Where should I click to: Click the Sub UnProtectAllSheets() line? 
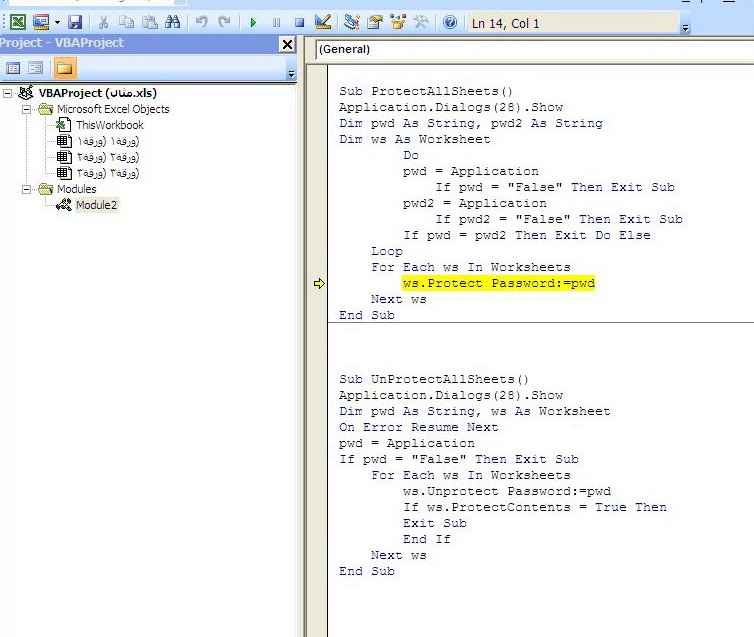coord(434,379)
